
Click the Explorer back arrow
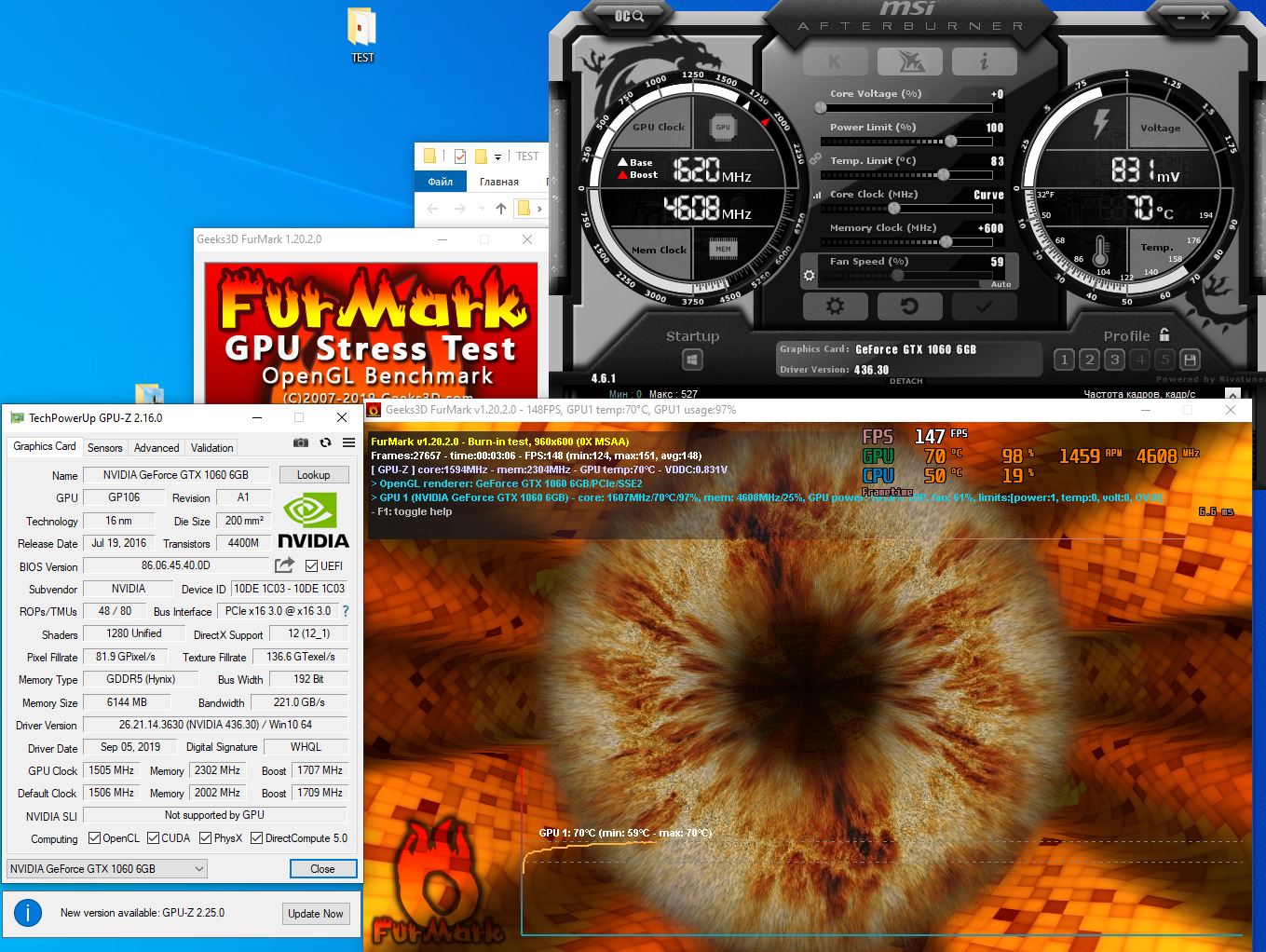click(x=433, y=209)
